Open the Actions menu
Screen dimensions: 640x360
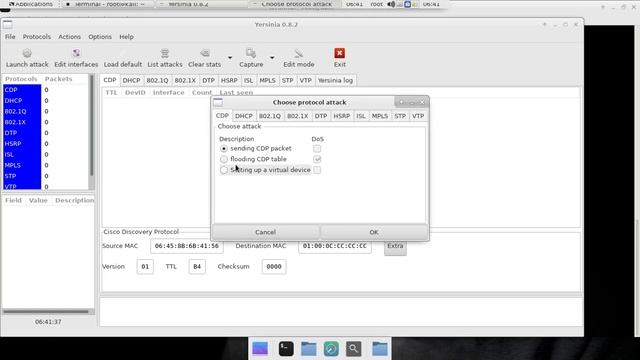coord(69,37)
